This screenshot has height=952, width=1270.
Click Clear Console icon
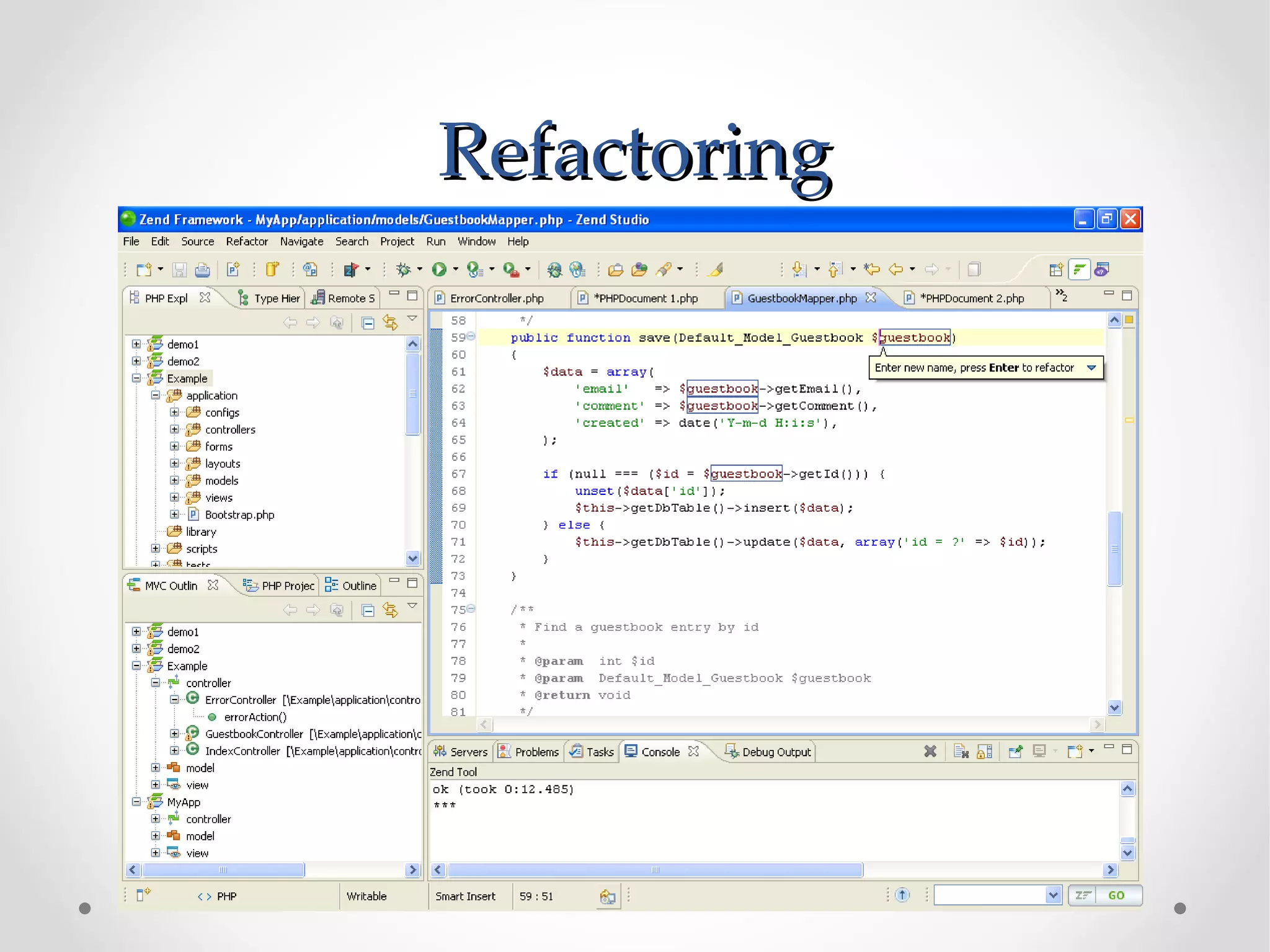[961, 752]
